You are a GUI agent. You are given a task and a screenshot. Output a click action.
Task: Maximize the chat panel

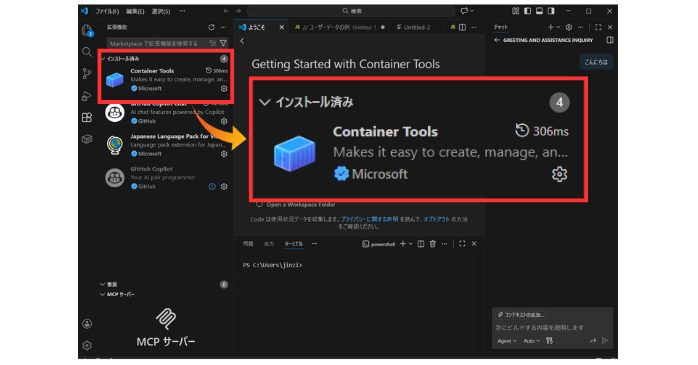tap(598, 28)
